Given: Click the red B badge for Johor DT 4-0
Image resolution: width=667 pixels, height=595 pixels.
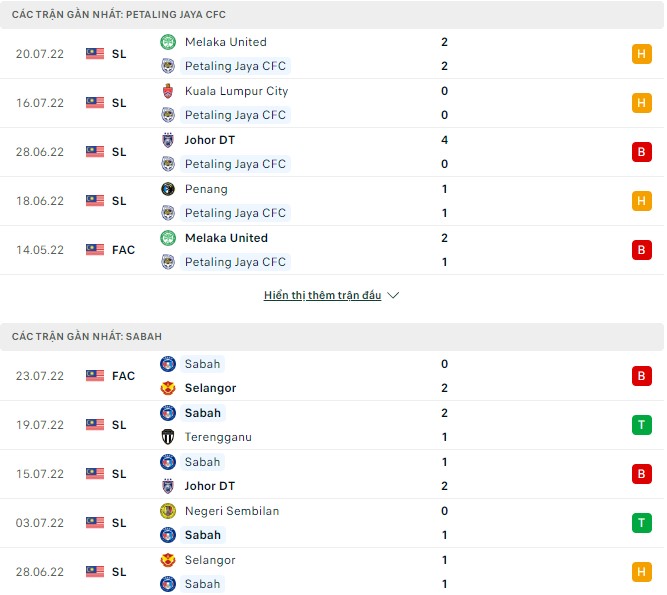Looking at the screenshot, I should [x=641, y=152].
